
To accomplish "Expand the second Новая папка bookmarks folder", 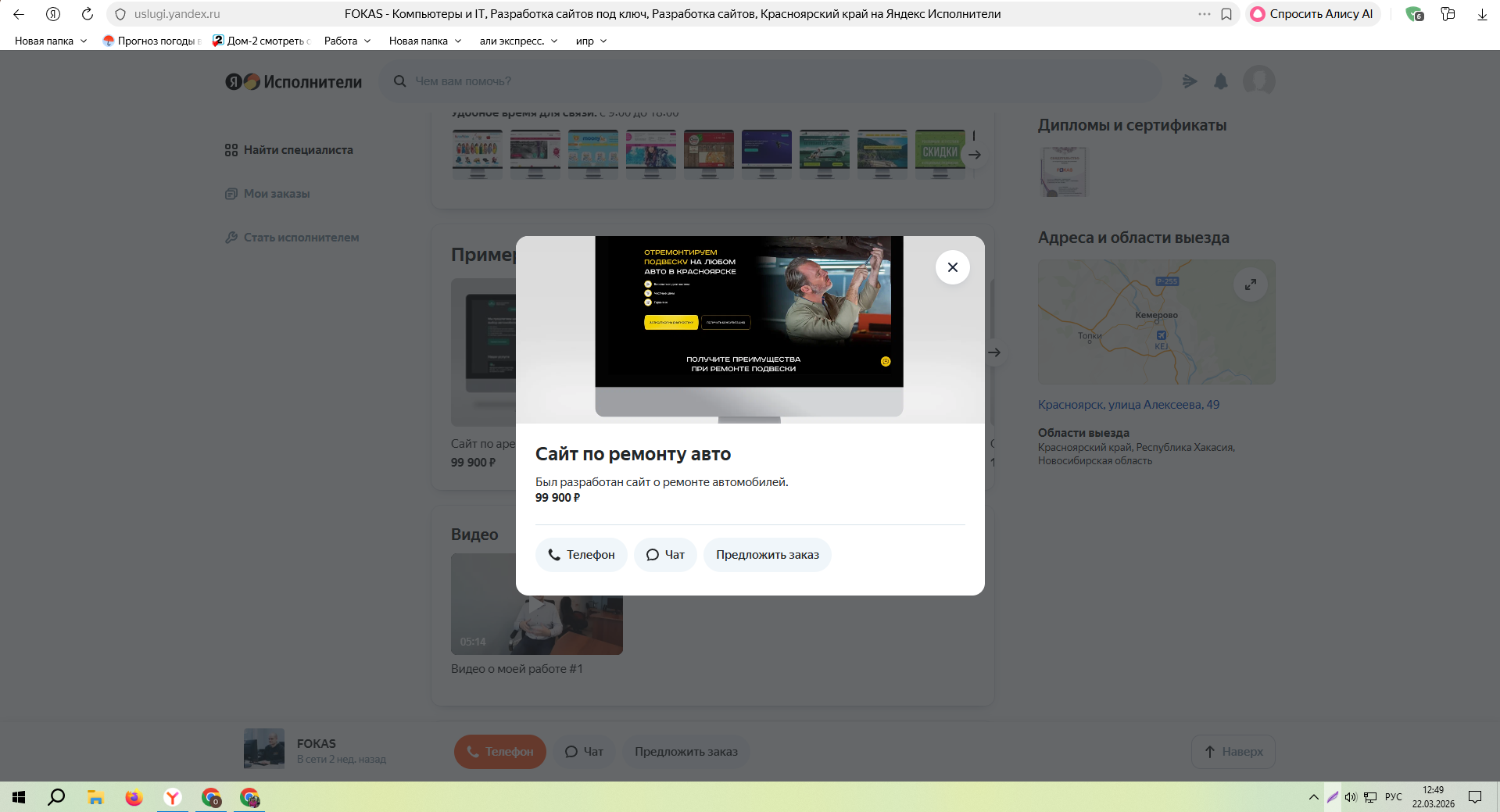I will click(425, 41).
